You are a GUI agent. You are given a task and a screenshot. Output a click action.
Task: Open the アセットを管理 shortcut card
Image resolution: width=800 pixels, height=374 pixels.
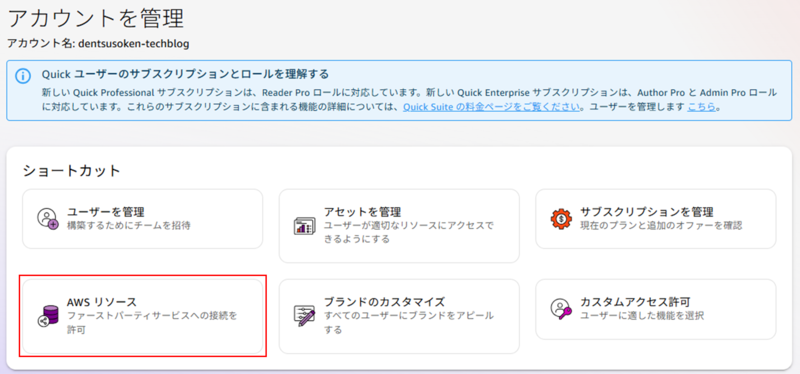pyautogui.click(x=399, y=226)
